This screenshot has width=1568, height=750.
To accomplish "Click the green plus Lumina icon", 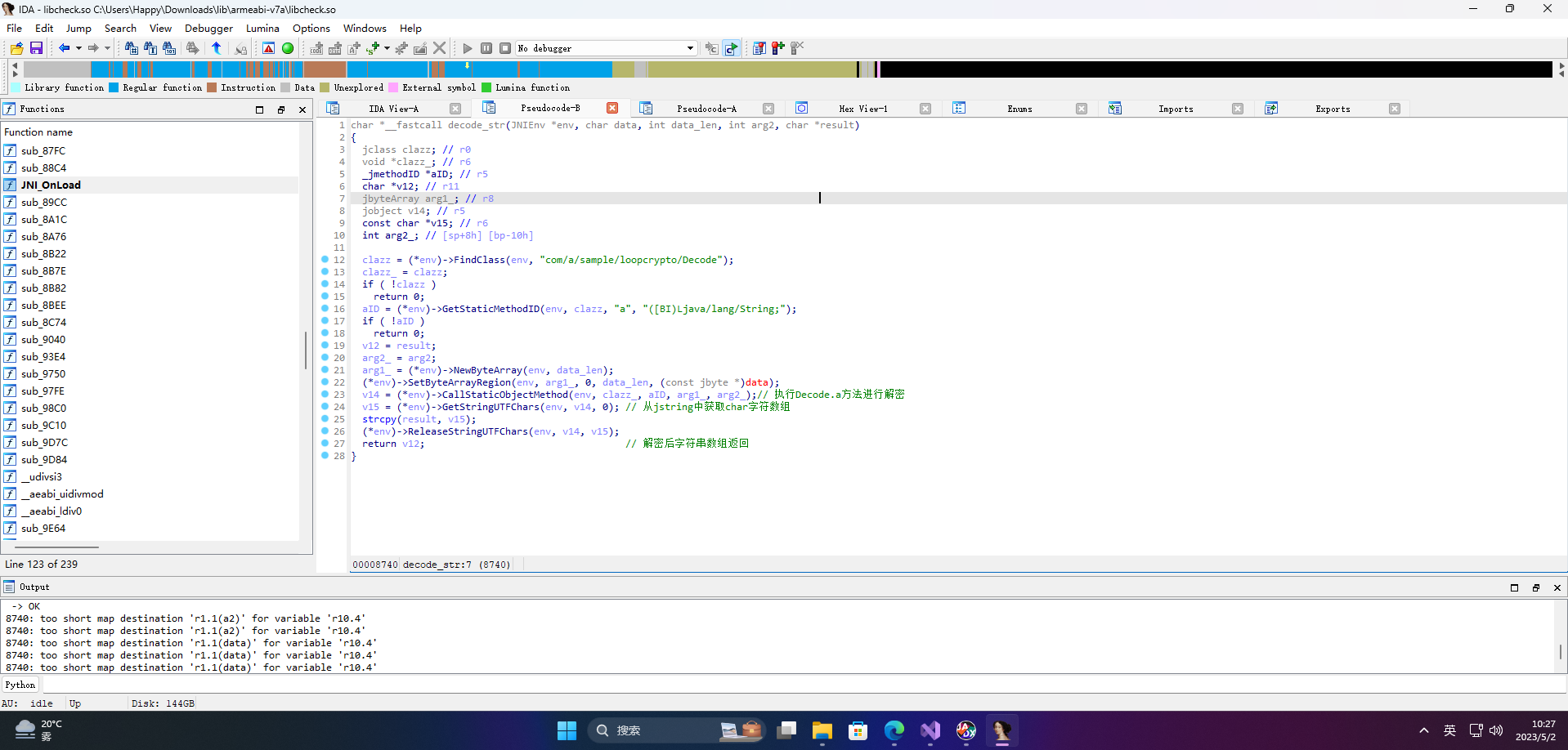I will [x=373, y=48].
